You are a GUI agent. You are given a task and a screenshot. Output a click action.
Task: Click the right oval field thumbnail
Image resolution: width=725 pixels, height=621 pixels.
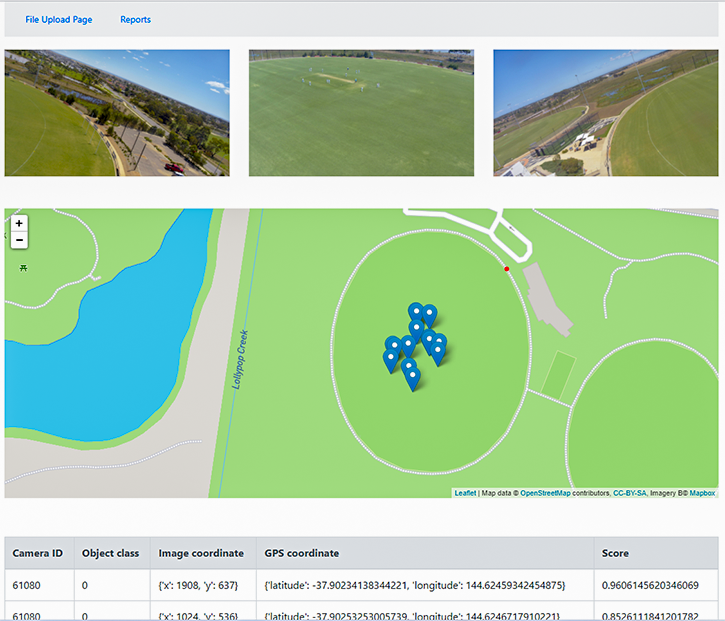[606, 113]
